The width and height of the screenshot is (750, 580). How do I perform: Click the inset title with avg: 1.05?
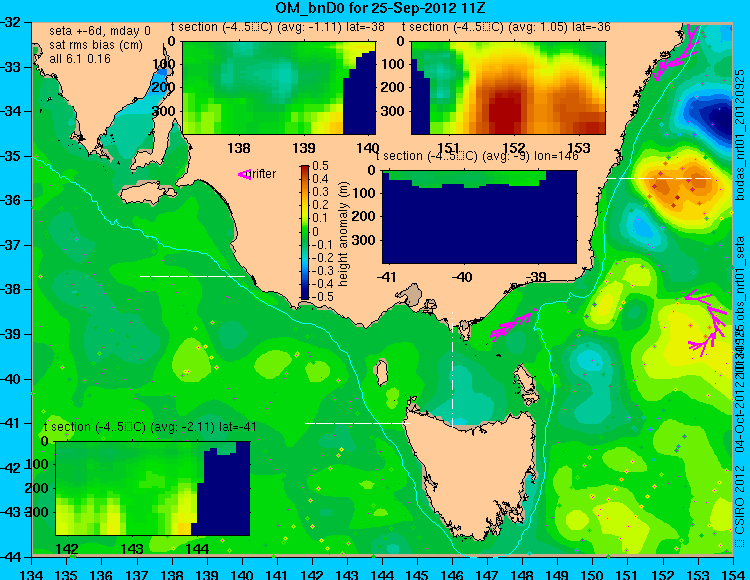[506, 27]
